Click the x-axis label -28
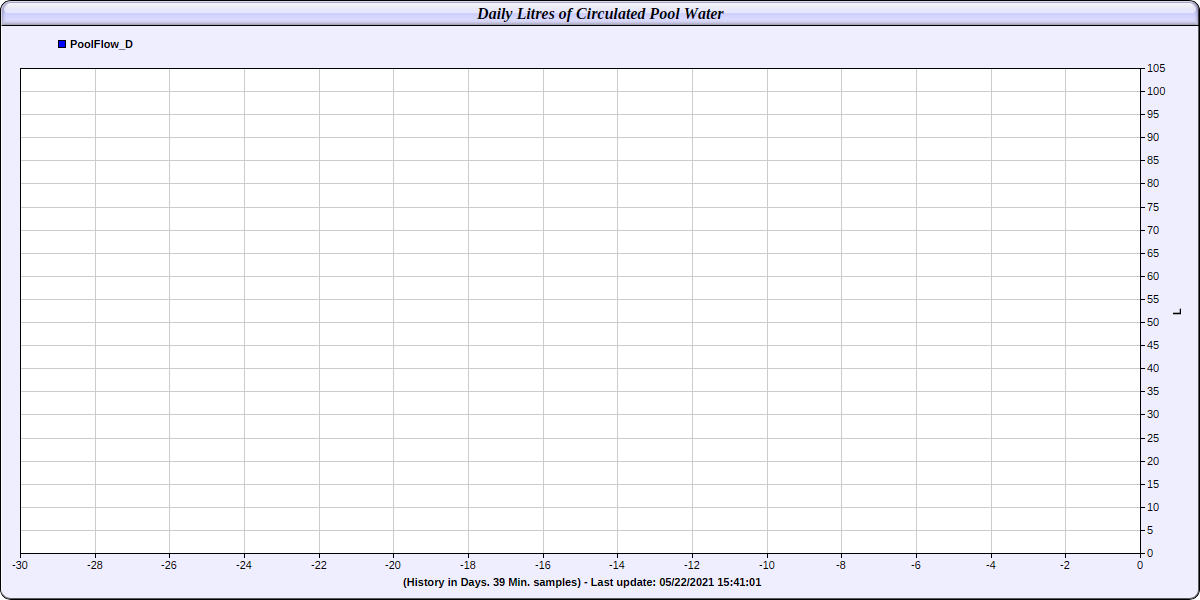Image resolution: width=1200 pixels, height=600 pixels. pos(95,565)
